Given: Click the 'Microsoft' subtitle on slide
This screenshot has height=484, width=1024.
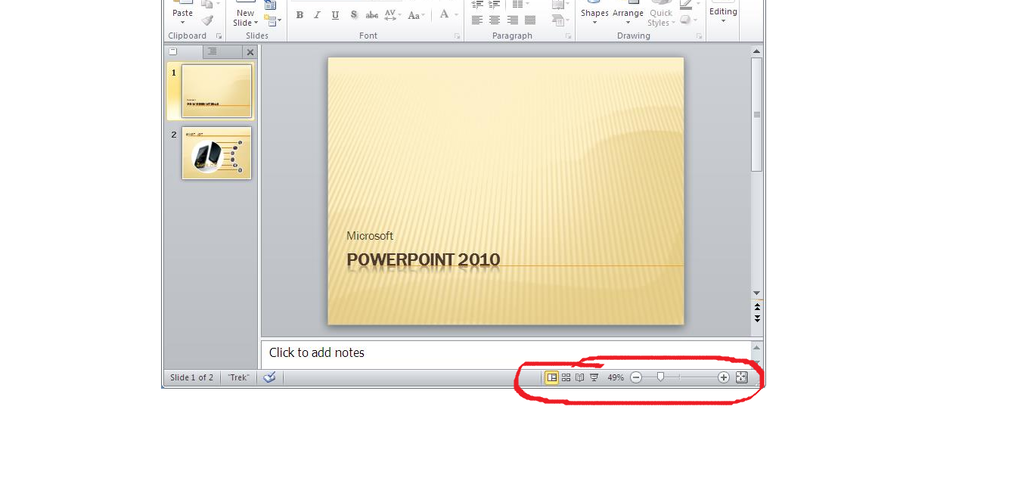Looking at the screenshot, I should (370, 236).
